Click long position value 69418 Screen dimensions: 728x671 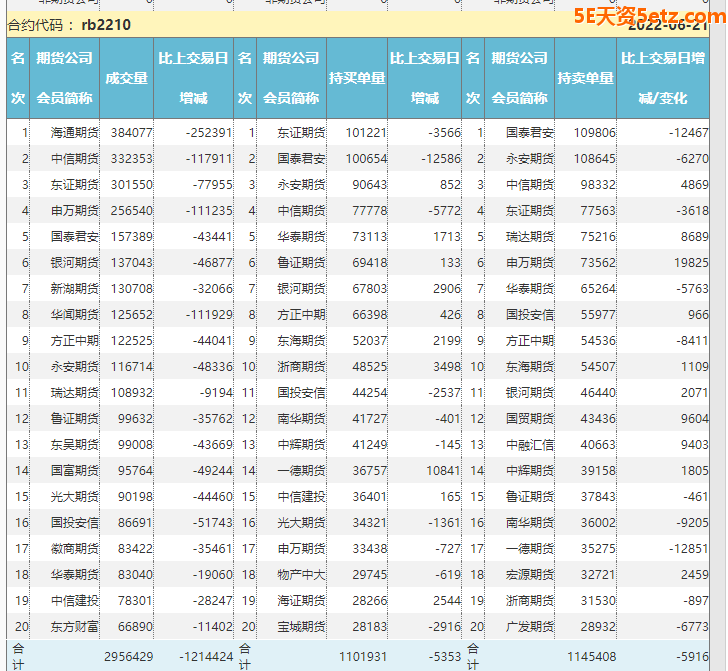coord(369,263)
